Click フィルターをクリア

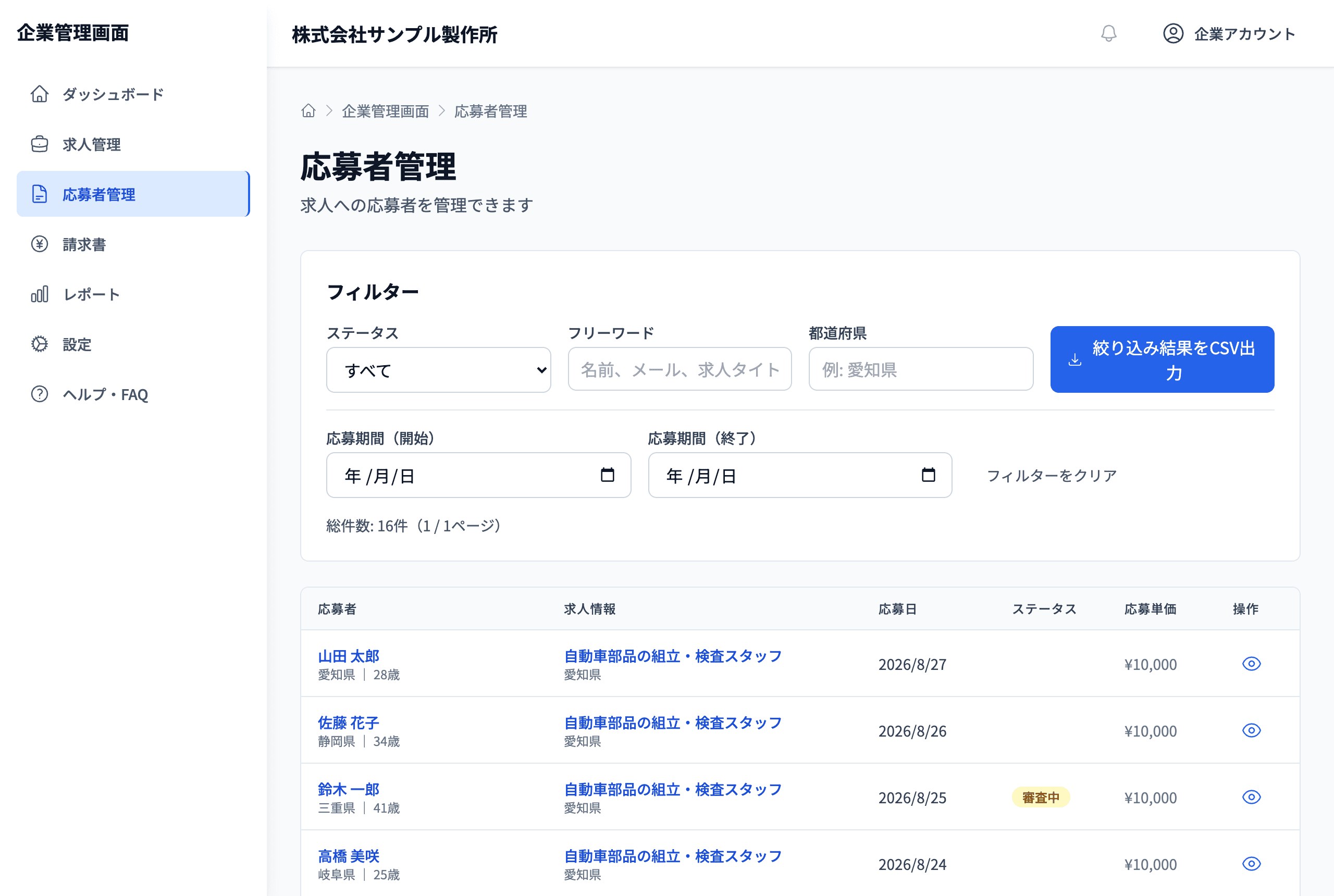(x=1052, y=476)
